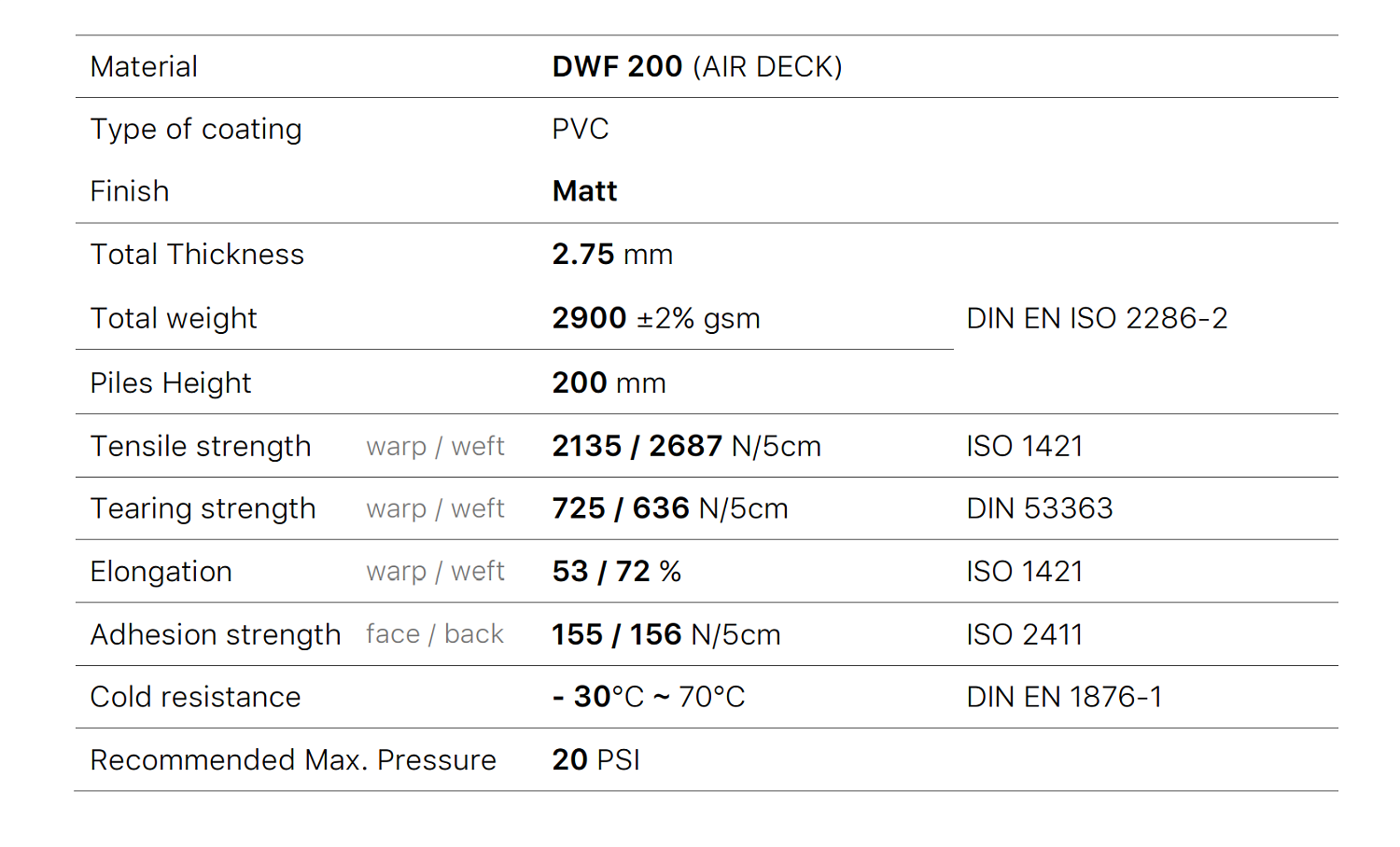Select the DIN EN 1876-1 standard
Image resolution: width=1400 pixels, height=847 pixels.
pos(1064,697)
